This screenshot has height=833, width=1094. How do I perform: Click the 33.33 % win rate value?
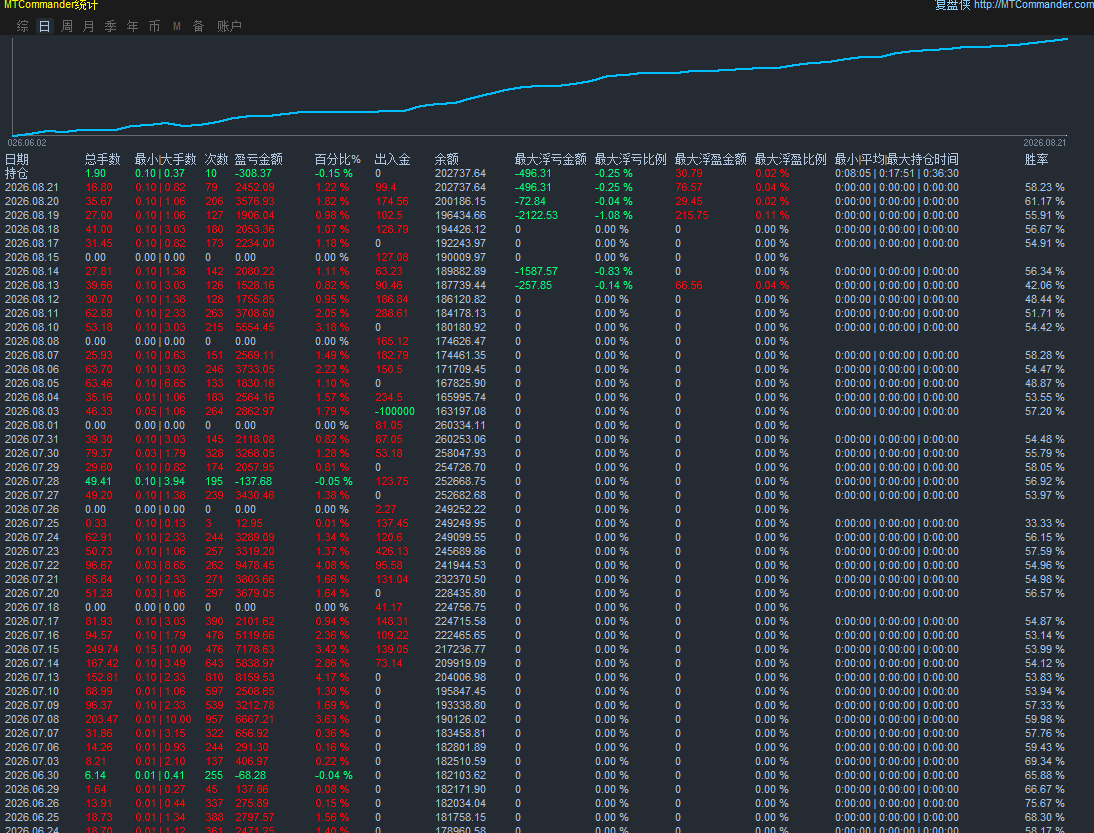pos(1044,523)
